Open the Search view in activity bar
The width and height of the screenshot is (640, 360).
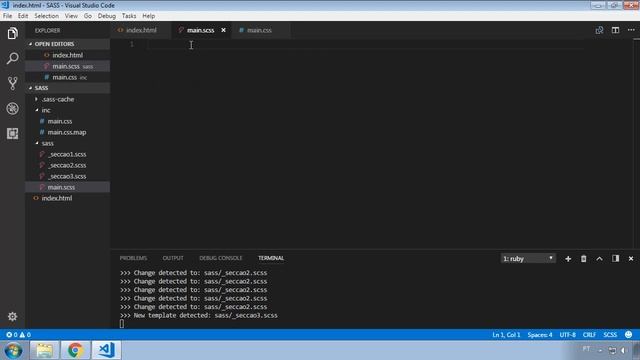click(12, 58)
